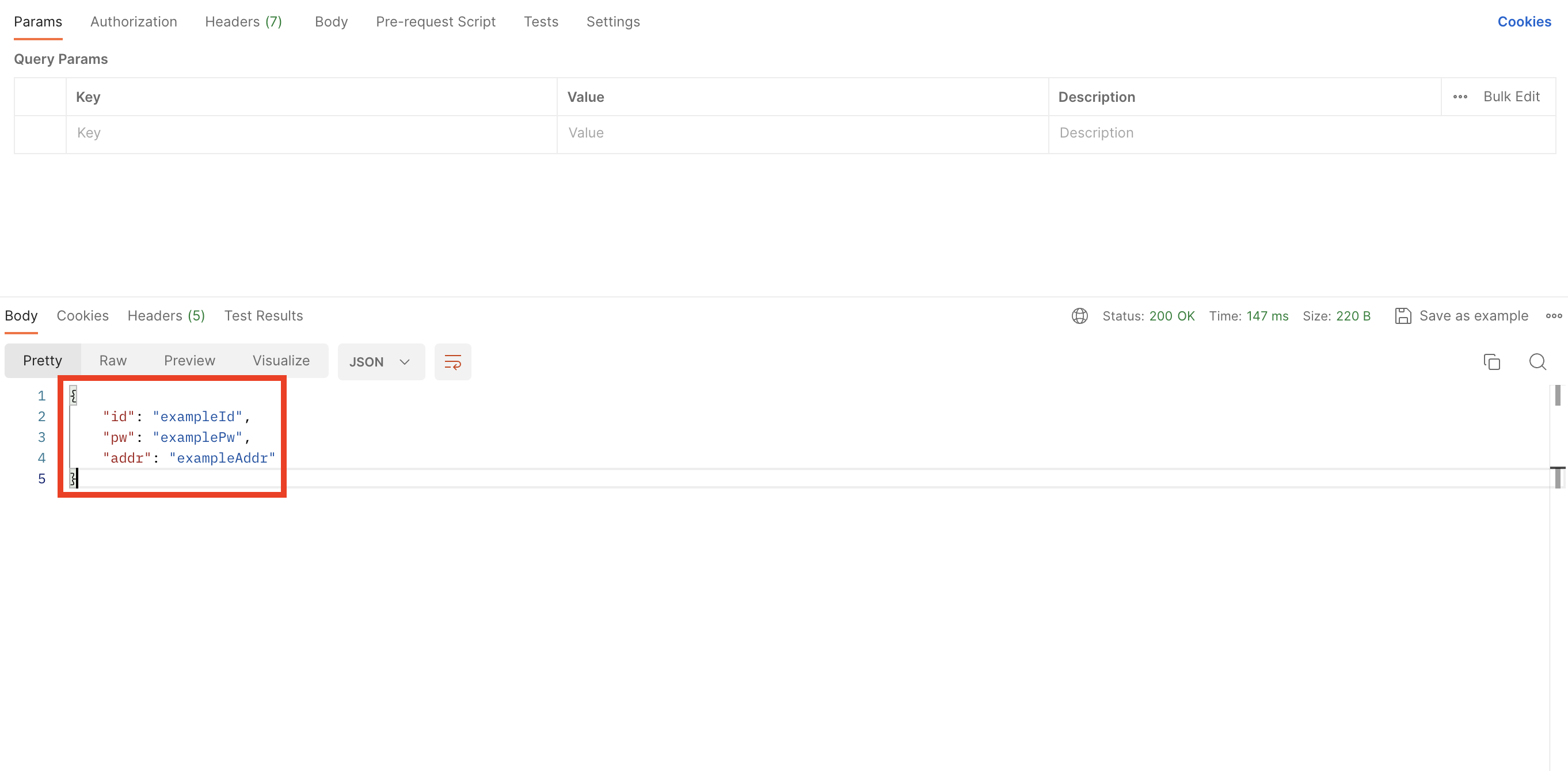Open the Authorization tab
1568x771 pixels.
pyautogui.click(x=134, y=22)
